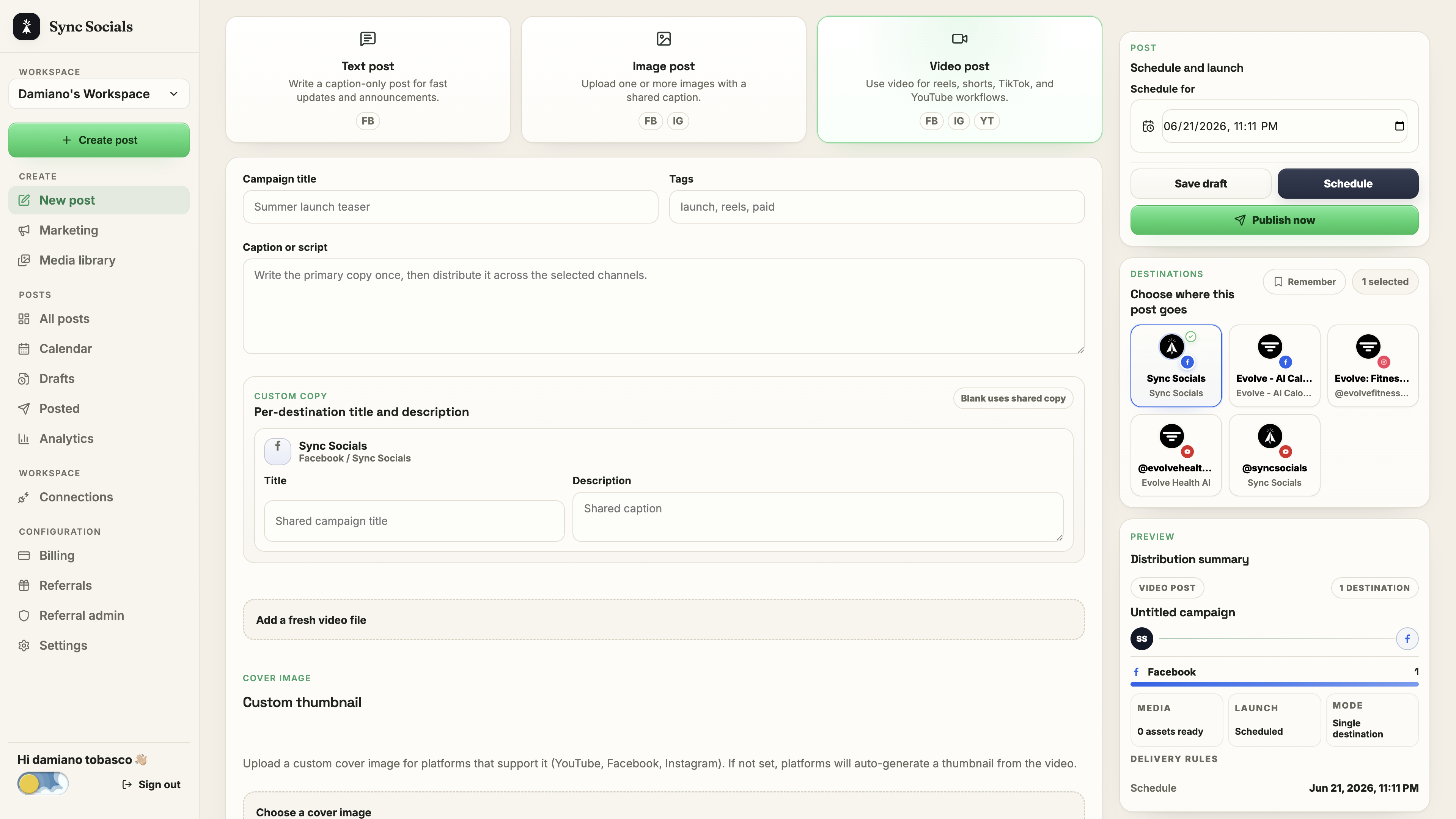Click the Text post document icon
Screen dimensions: 1456x819
pyautogui.click(x=368, y=38)
